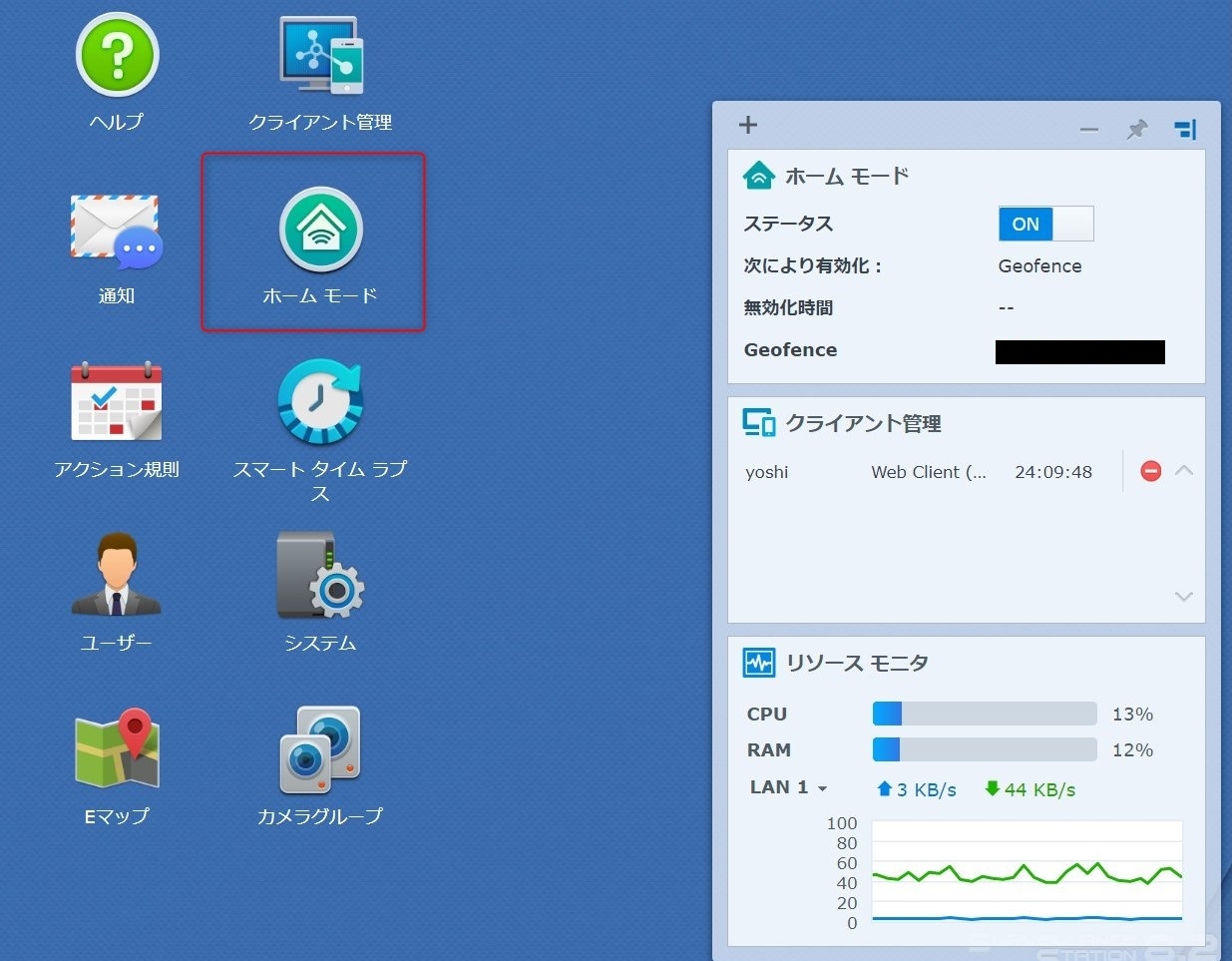Launch the Home Mode (ホーム モード) desktop icon
Image resolution: width=1232 pixels, height=961 pixels.
pyautogui.click(x=320, y=231)
